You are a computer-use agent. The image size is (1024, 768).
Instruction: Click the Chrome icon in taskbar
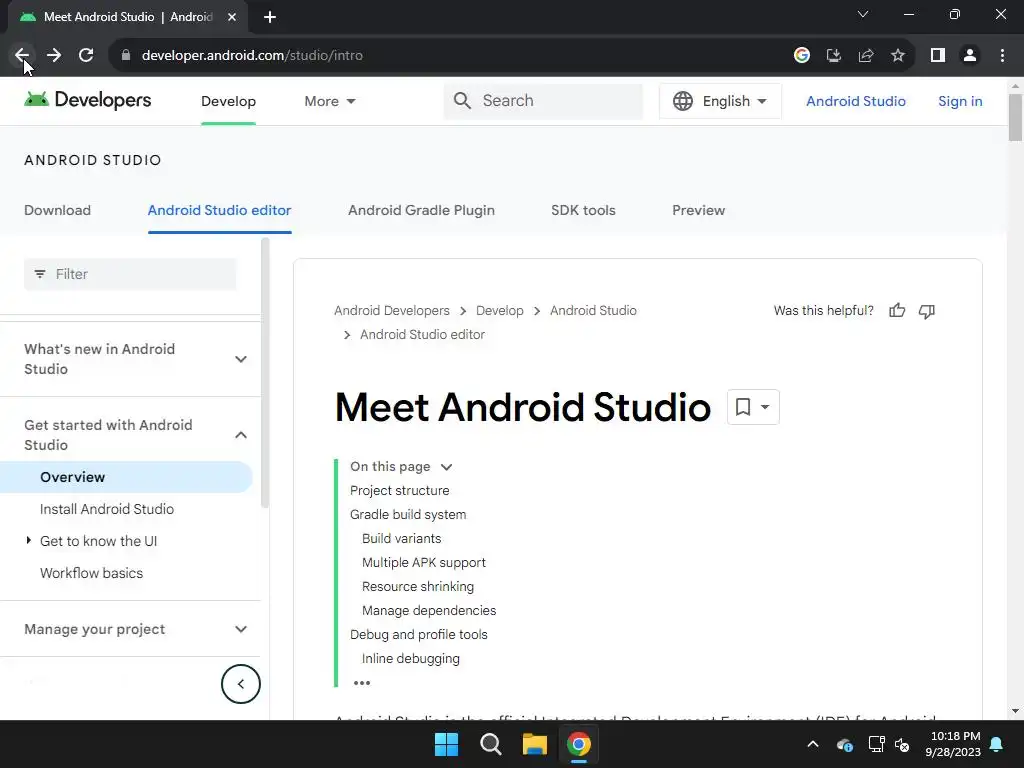click(x=579, y=744)
